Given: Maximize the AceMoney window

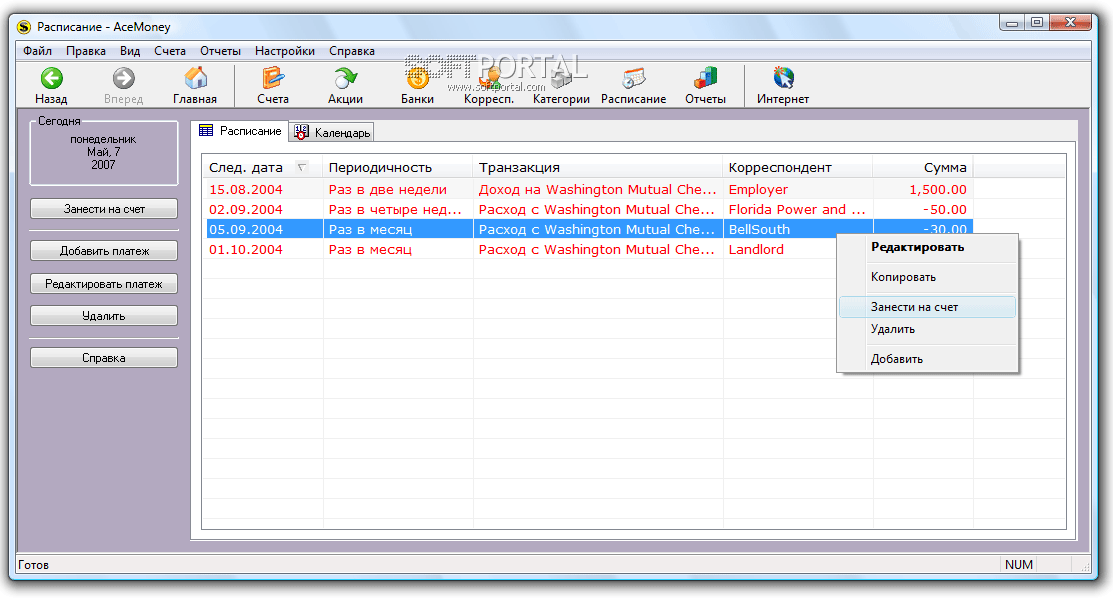Looking at the screenshot, I should coord(1036,23).
